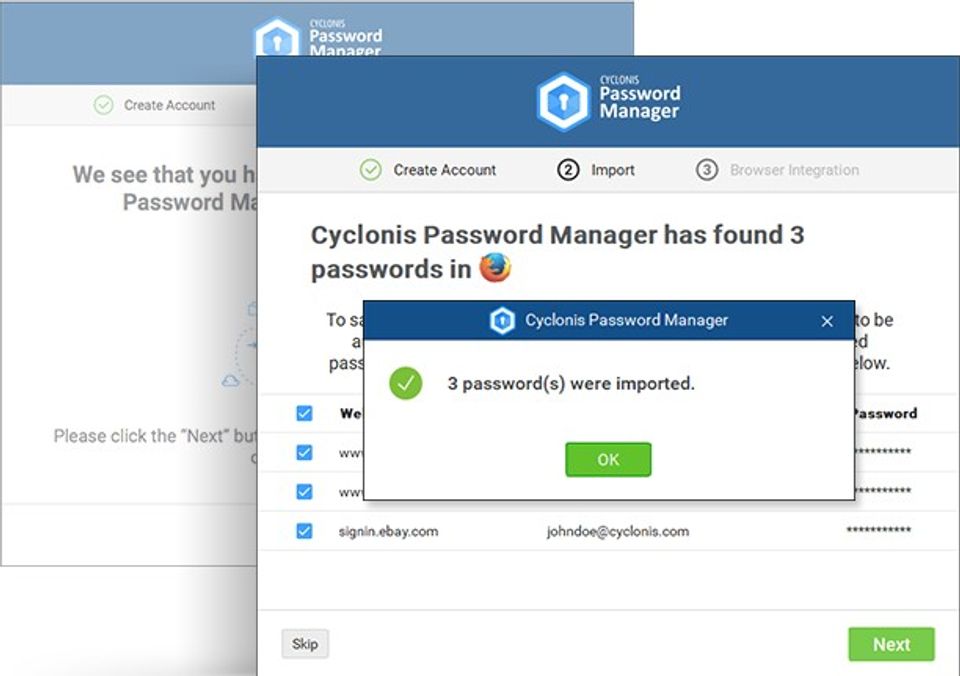Close the import confirmation dialog
The width and height of the screenshot is (960, 676).
(827, 321)
